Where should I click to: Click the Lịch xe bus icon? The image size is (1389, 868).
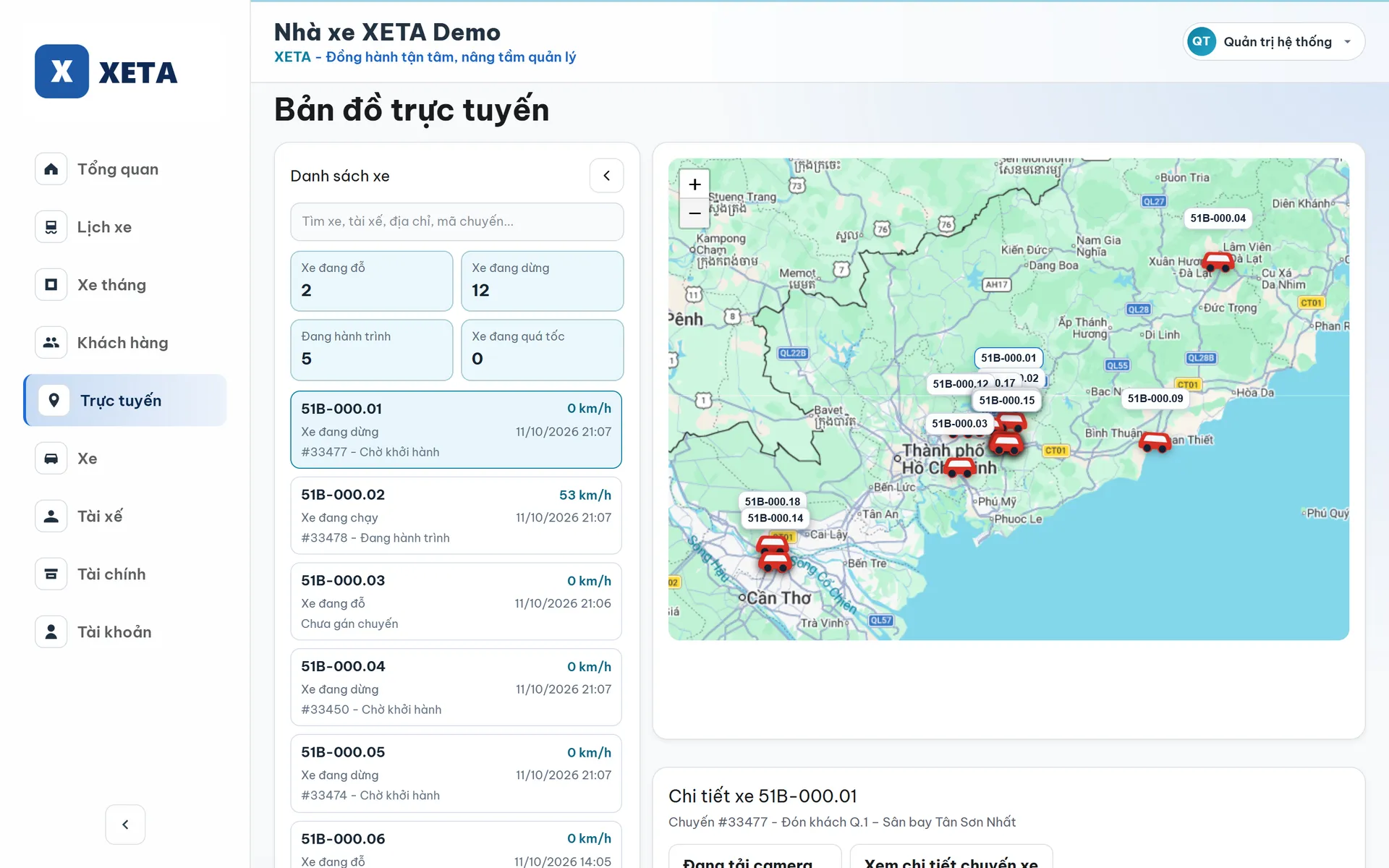pyautogui.click(x=51, y=227)
